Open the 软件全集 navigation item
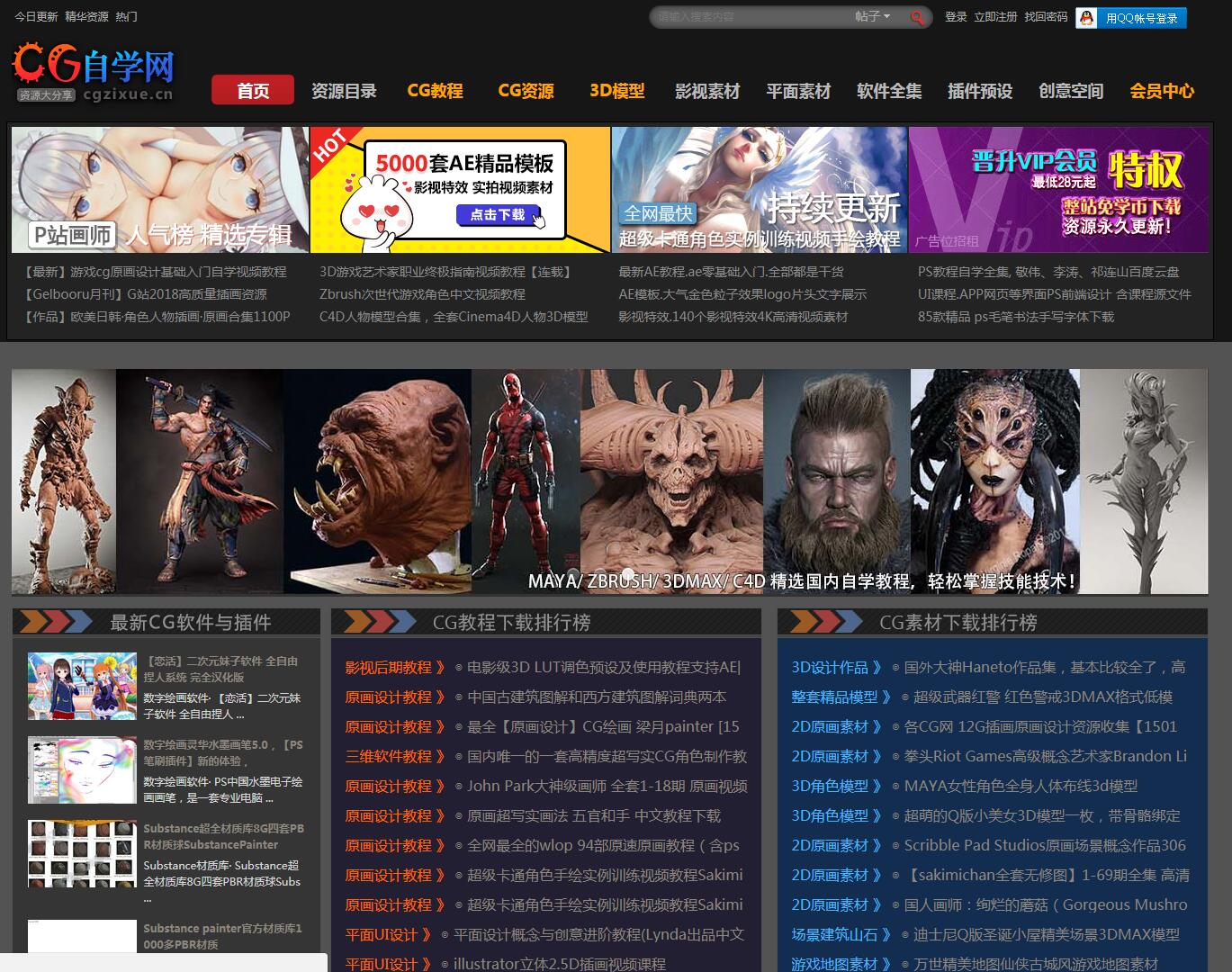 pyautogui.click(x=889, y=91)
